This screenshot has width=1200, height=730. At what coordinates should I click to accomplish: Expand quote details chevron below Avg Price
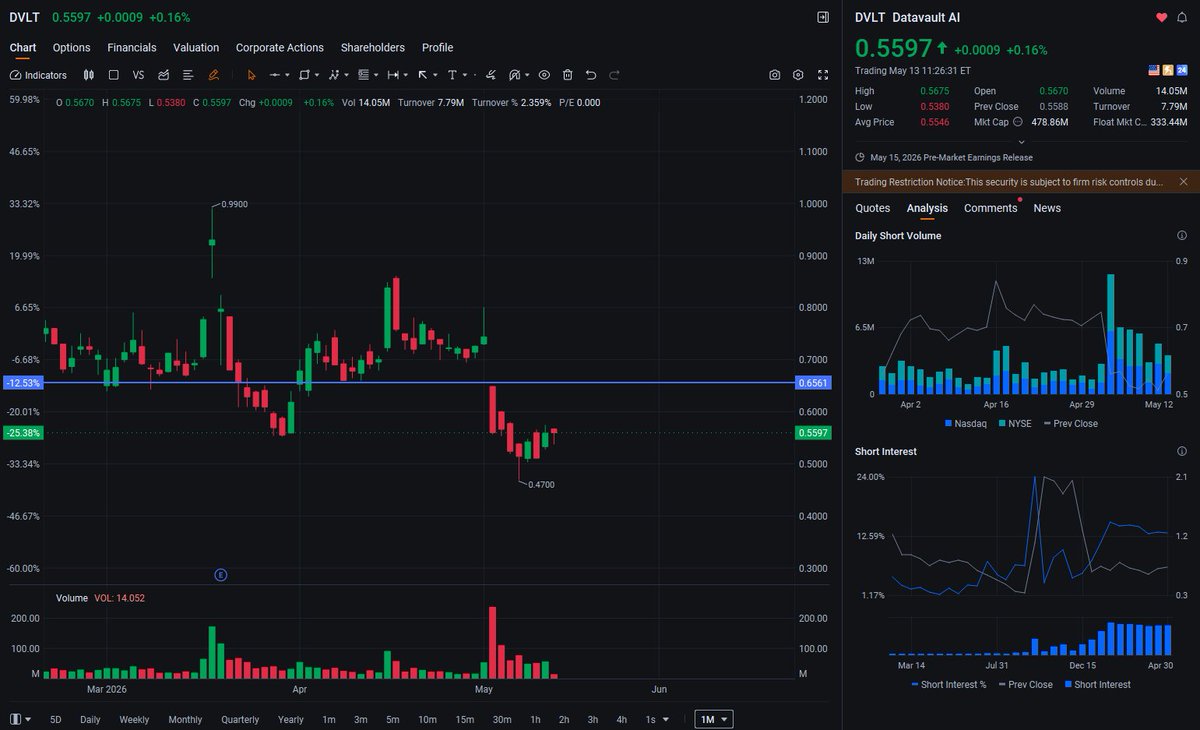pos(1021,142)
